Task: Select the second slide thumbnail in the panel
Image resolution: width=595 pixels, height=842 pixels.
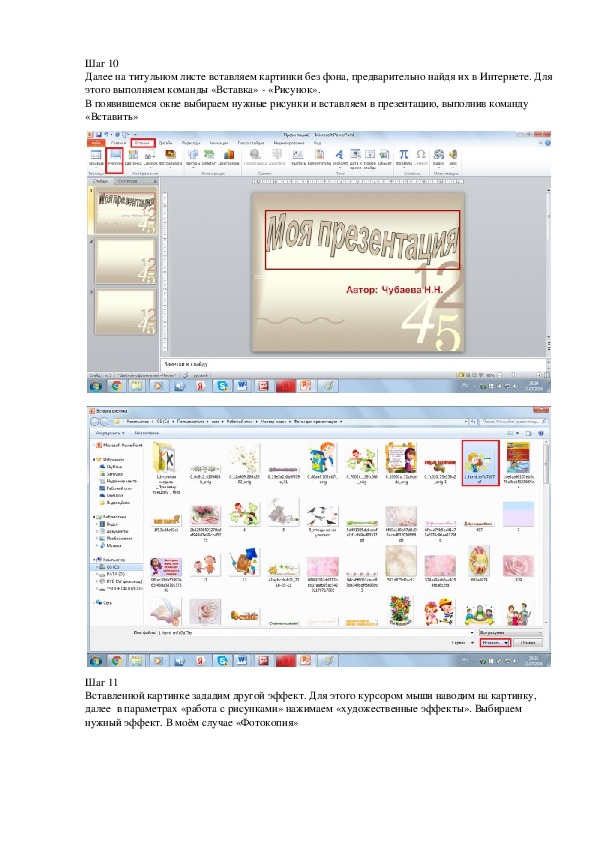Action: [x=125, y=262]
